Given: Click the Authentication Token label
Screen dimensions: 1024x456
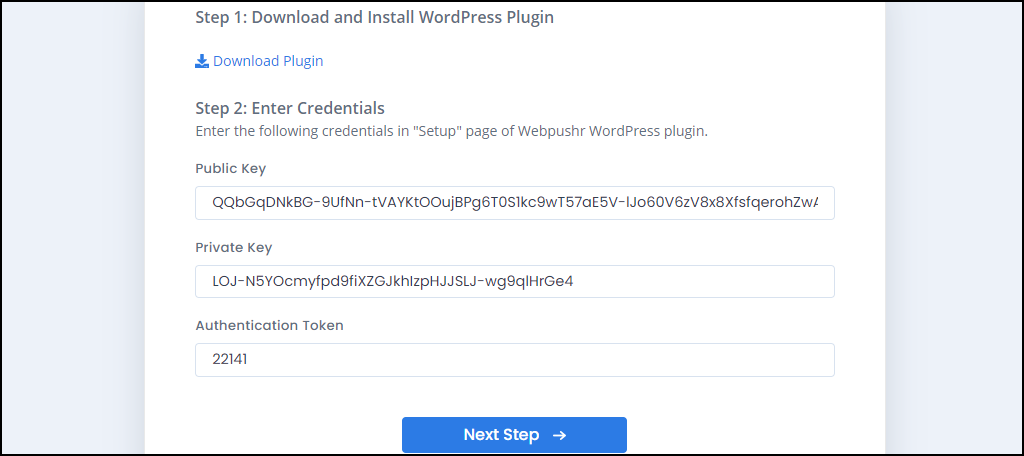Looking at the screenshot, I should [x=269, y=325].
